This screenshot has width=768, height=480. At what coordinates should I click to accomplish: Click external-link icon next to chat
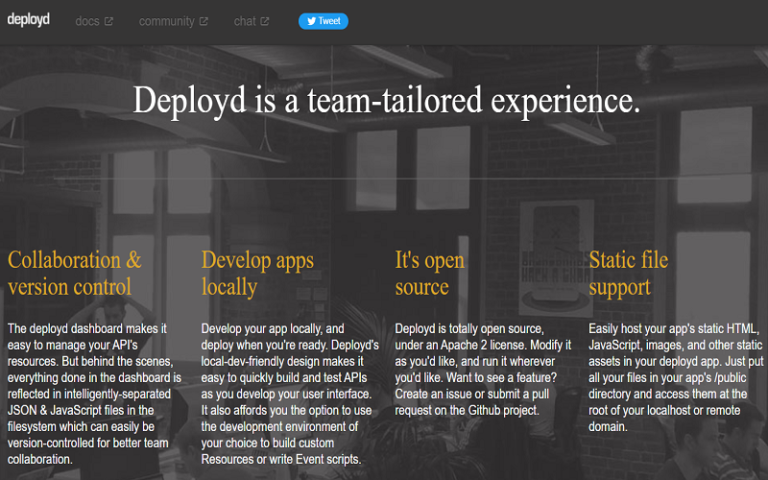tap(265, 21)
